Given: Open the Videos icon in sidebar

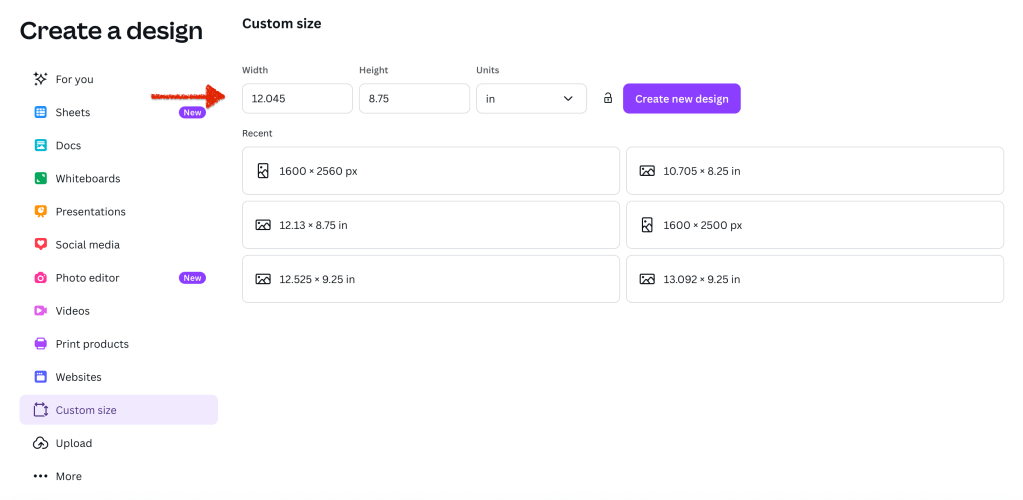Looking at the screenshot, I should pyautogui.click(x=41, y=311).
